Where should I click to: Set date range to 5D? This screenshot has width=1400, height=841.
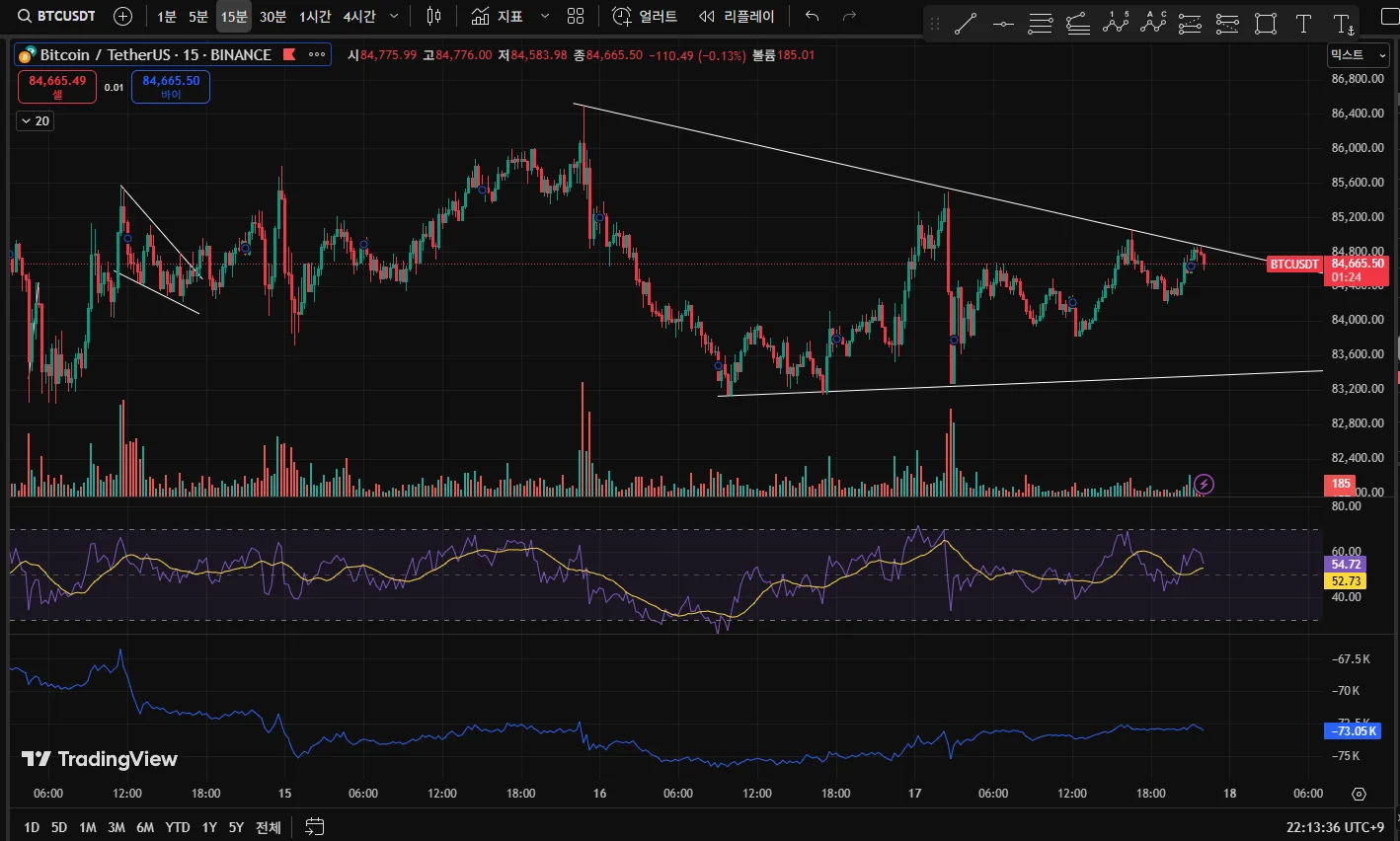[59, 827]
